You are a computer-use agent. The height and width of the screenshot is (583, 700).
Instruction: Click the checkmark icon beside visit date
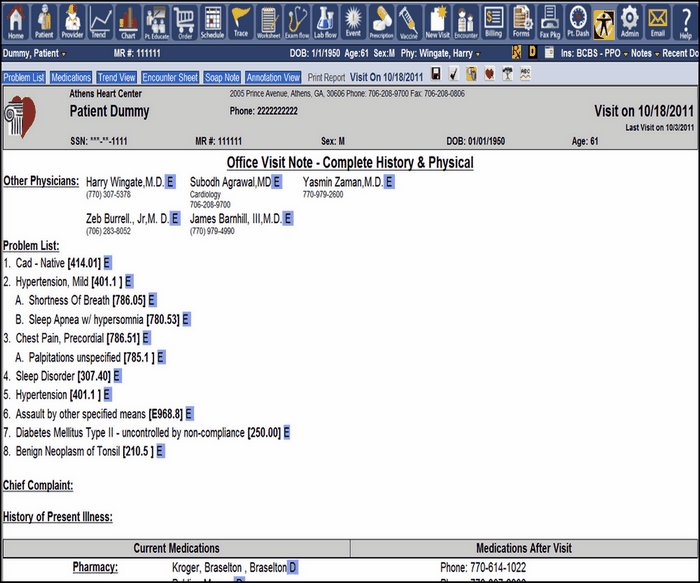(454, 73)
